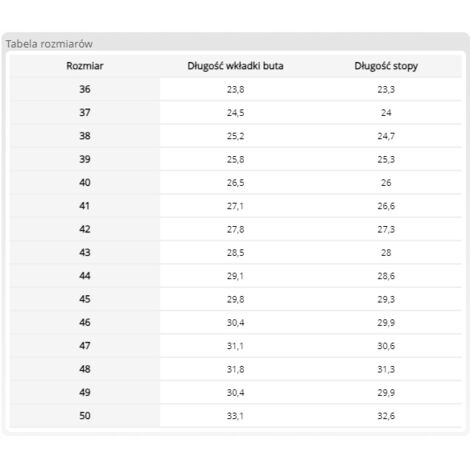Click the Tabela rozmiarów title

[49, 44]
